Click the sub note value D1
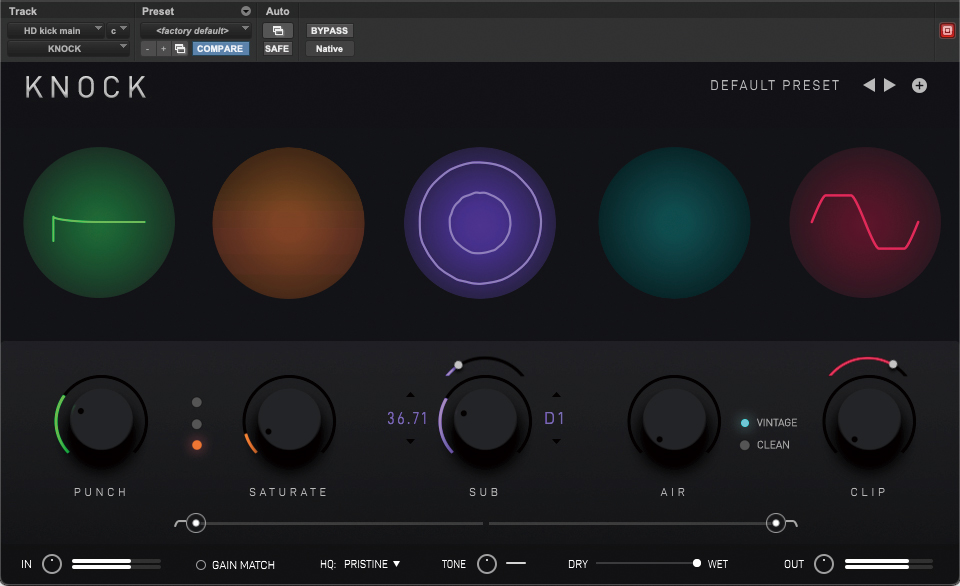The image size is (960, 586). [x=554, y=418]
